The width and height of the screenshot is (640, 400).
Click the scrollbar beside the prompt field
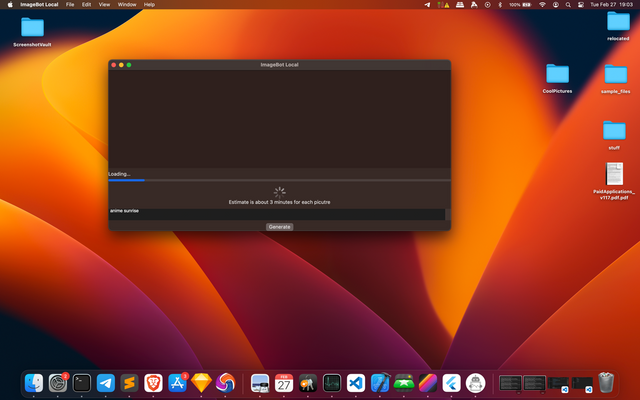(x=448, y=214)
